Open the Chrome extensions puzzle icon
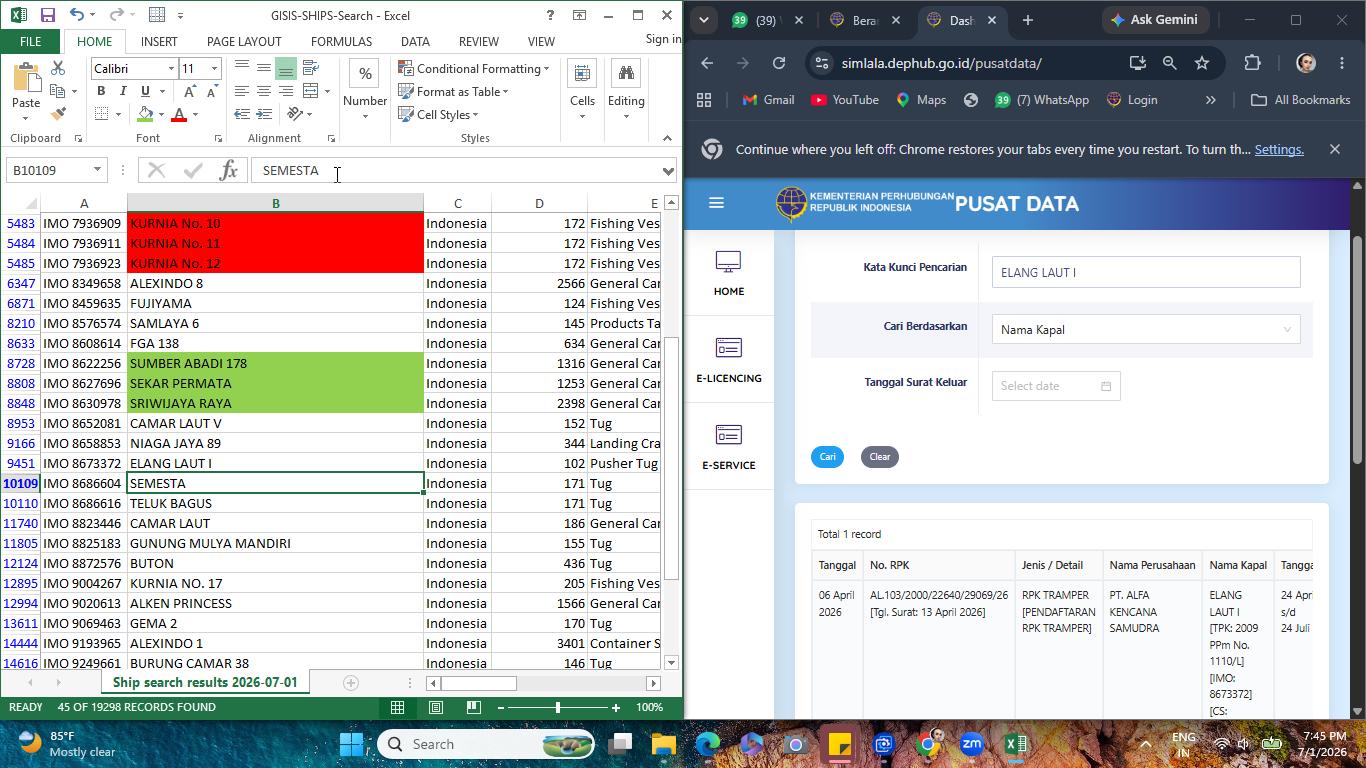 pyautogui.click(x=1252, y=63)
